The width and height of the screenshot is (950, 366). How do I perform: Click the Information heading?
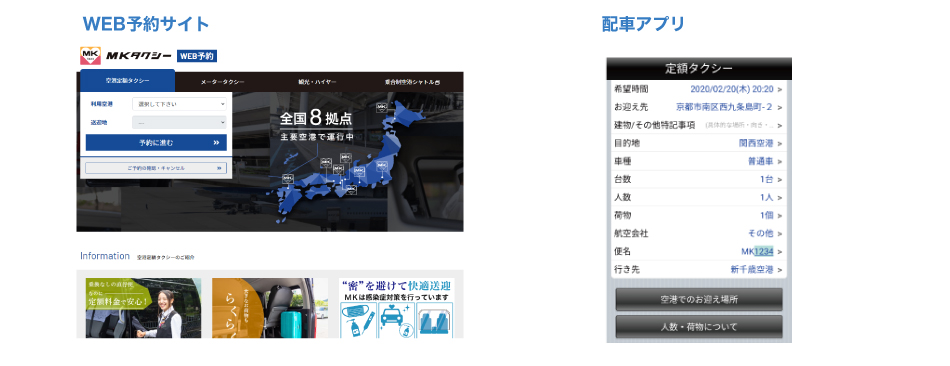click(105, 256)
